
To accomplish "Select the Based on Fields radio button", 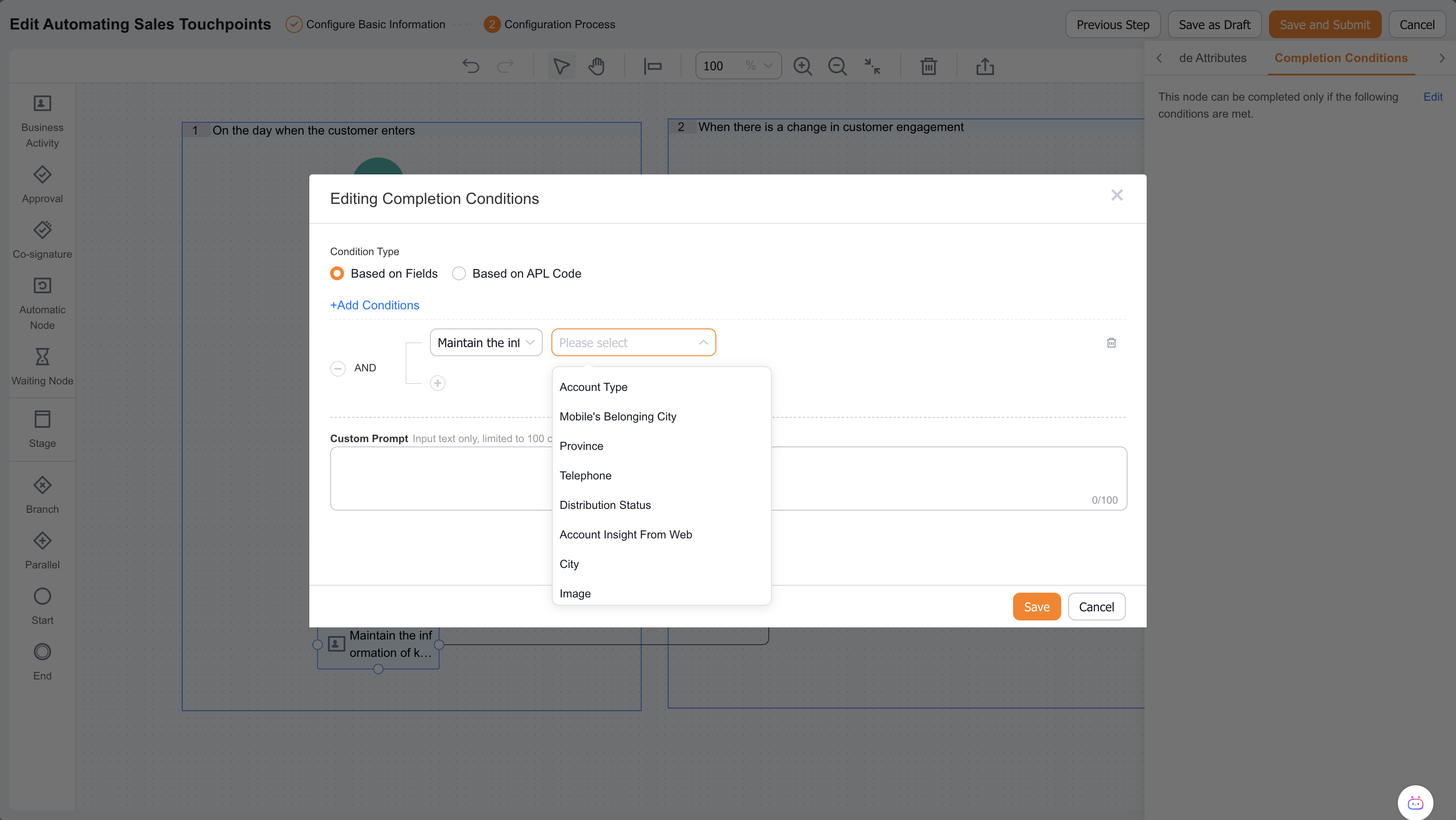I will pos(337,273).
